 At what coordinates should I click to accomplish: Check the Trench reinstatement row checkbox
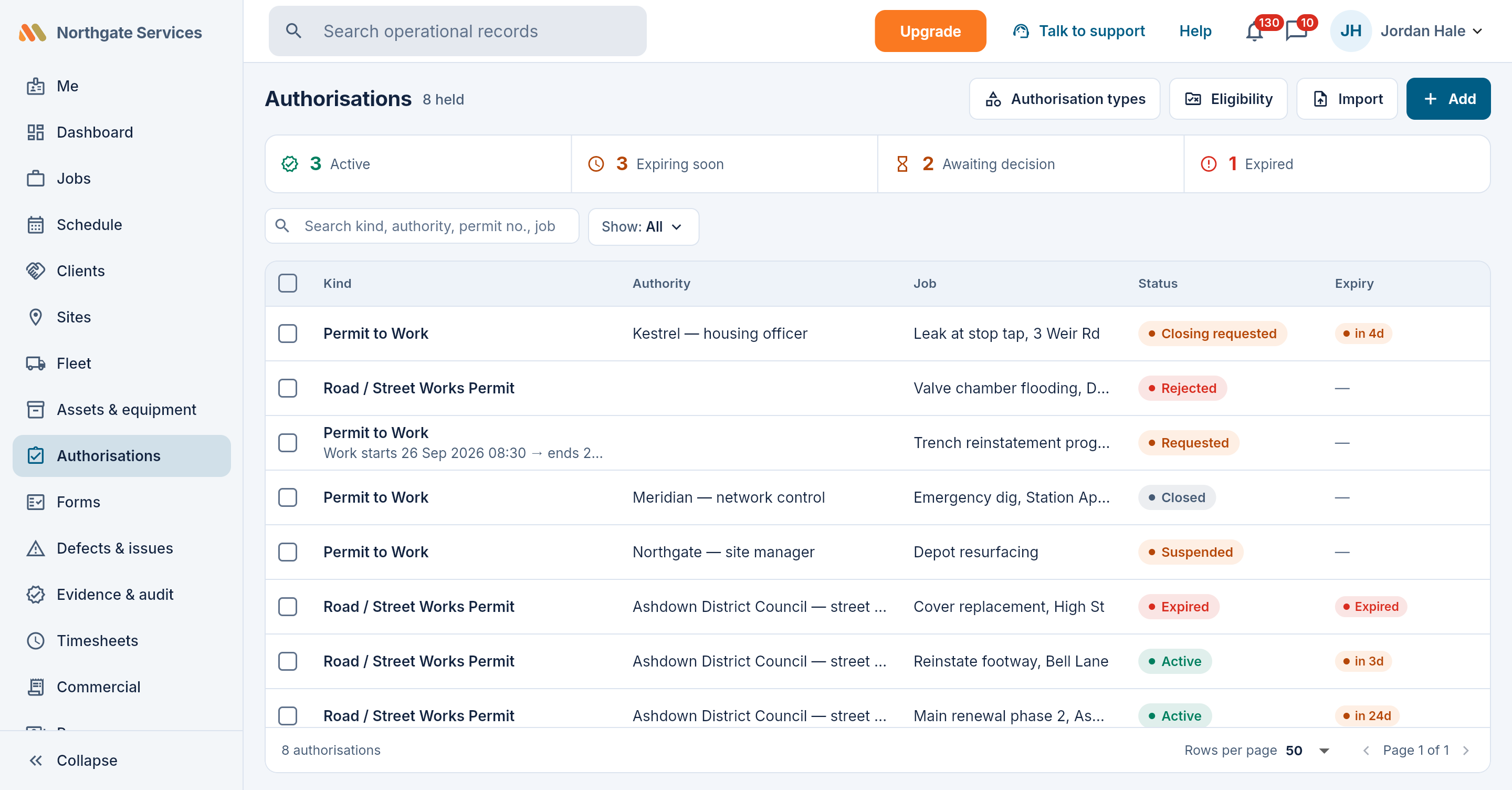tap(288, 443)
